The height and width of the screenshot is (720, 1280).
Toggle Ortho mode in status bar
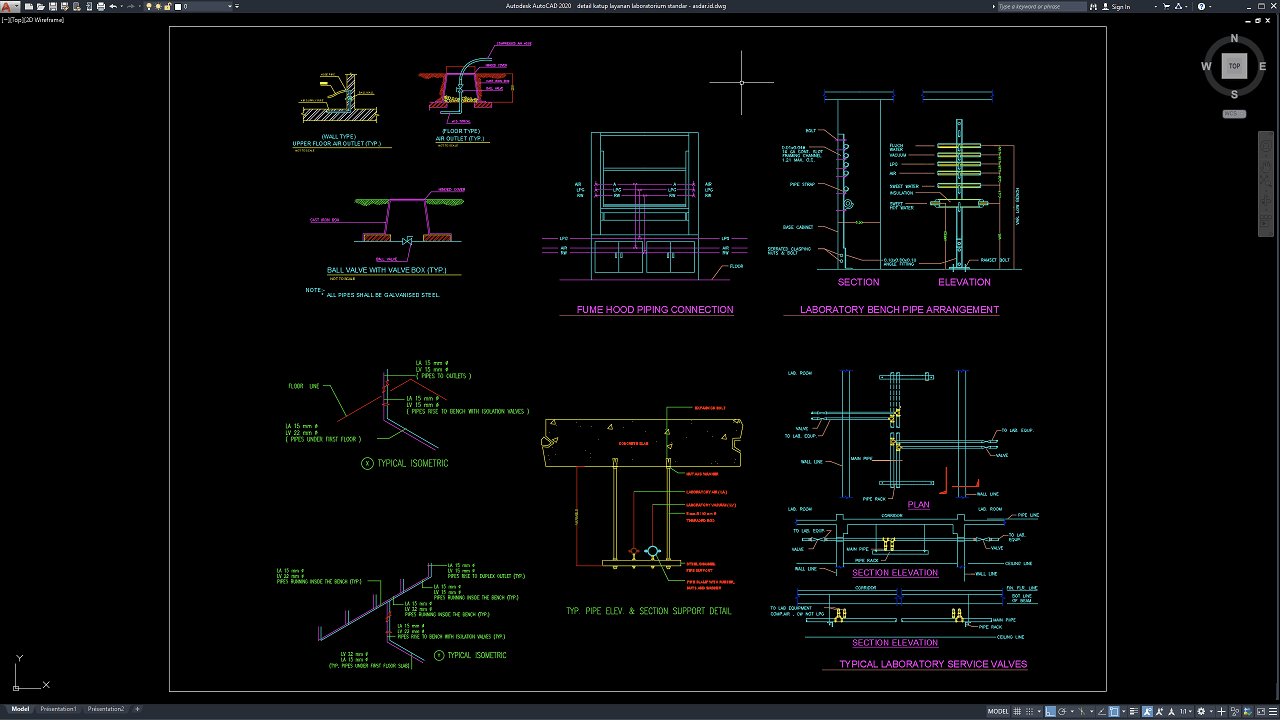pos(1050,711)
